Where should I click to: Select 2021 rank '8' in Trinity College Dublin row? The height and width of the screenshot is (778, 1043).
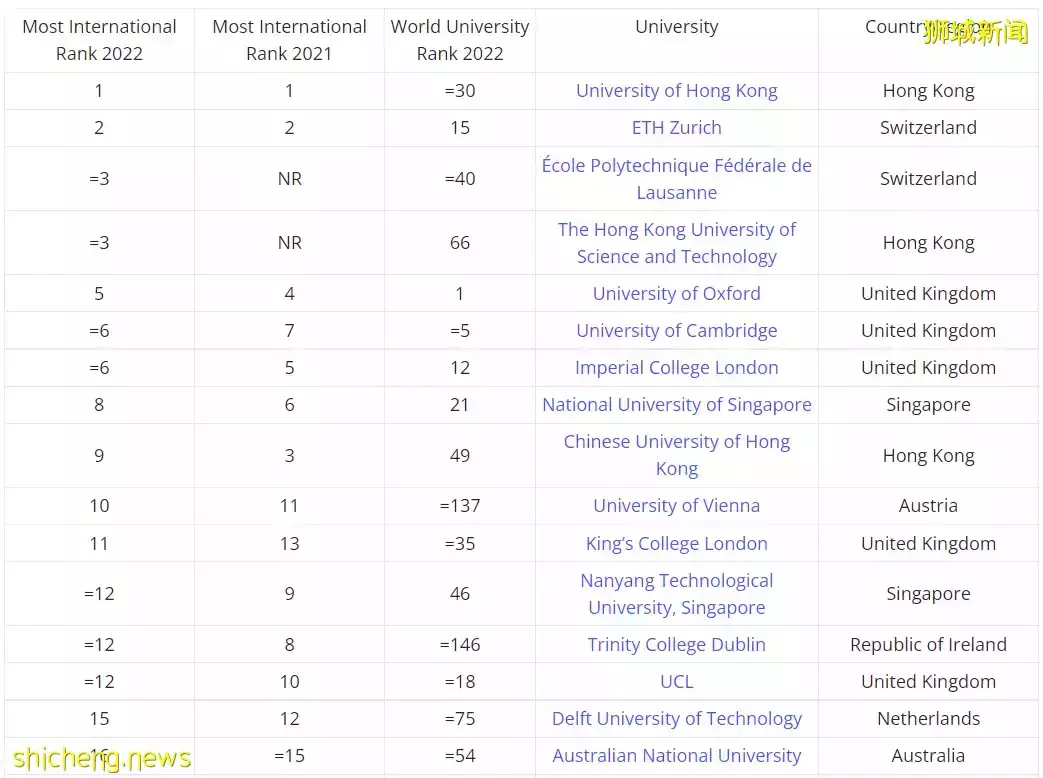[x=289, y=644]
